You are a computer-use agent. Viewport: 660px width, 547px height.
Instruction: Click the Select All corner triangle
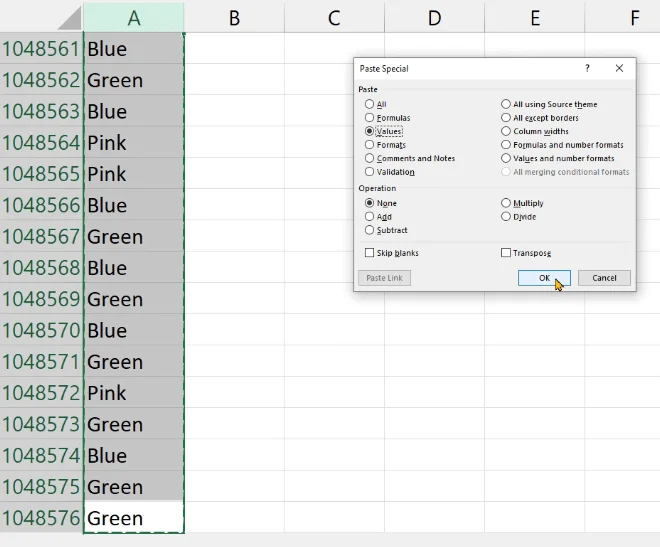click(x=70, y=19)
